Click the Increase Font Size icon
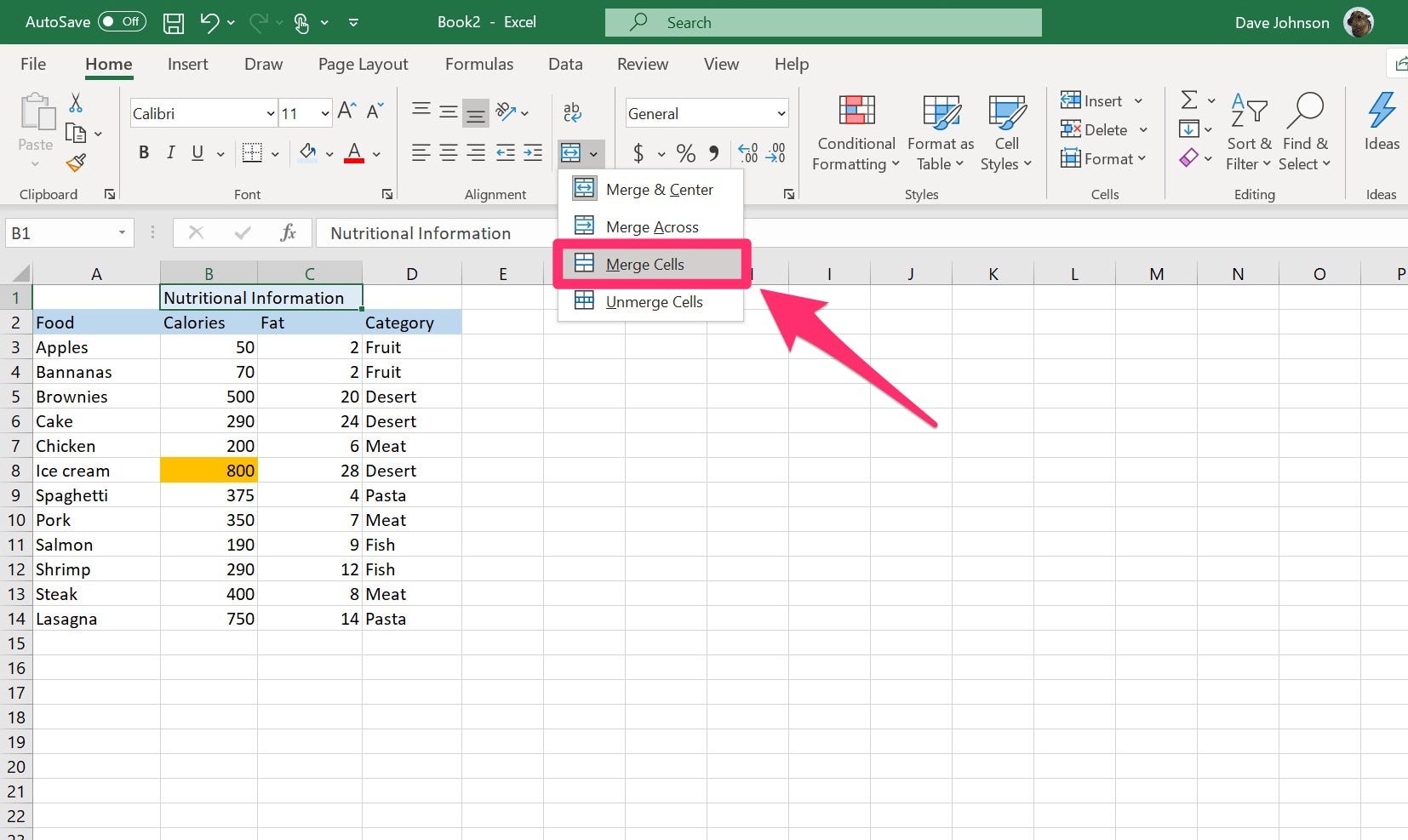Screen dimensions: 1408x840 click(346, 111)
